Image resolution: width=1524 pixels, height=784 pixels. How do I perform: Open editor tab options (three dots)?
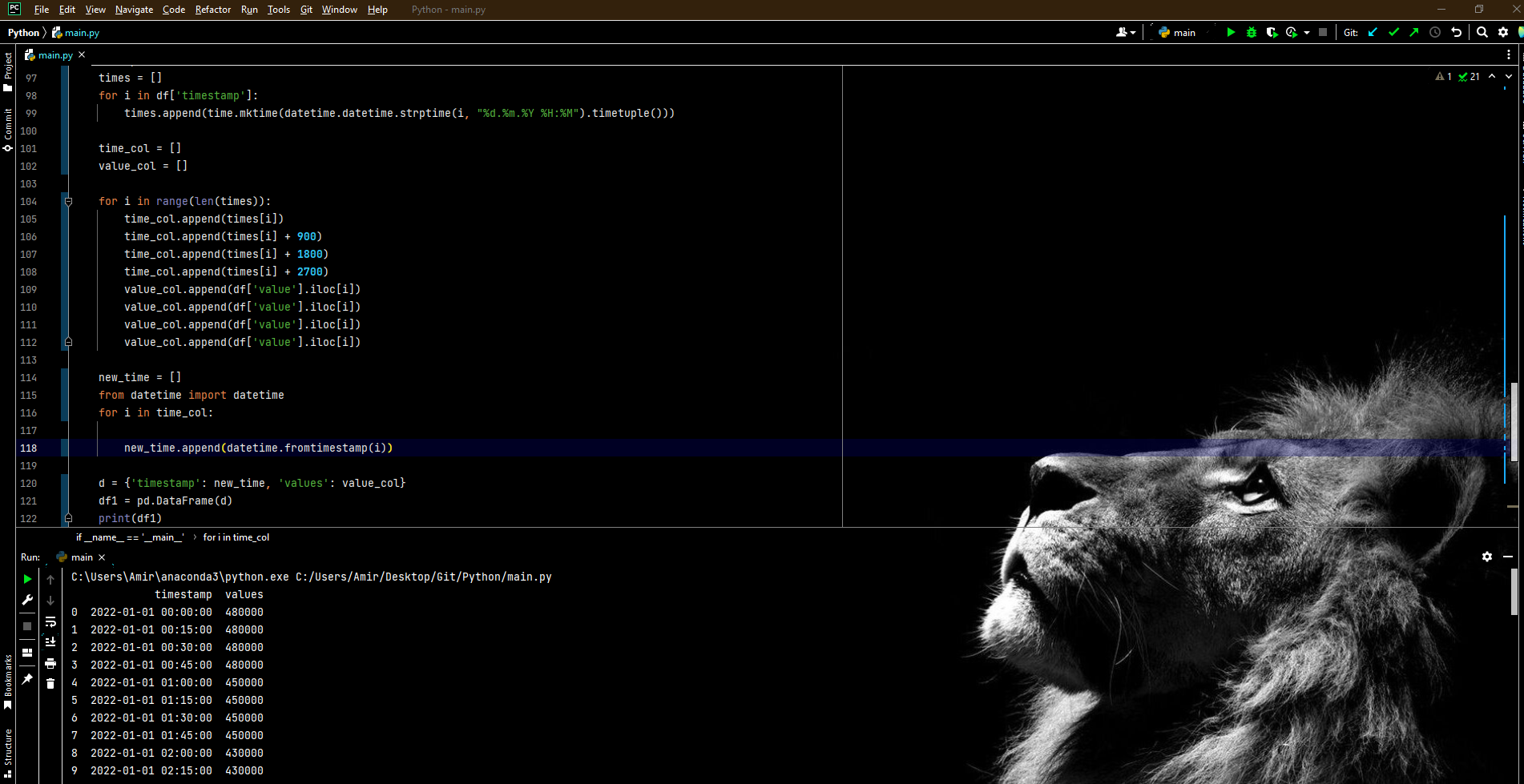coord(1509,54)
